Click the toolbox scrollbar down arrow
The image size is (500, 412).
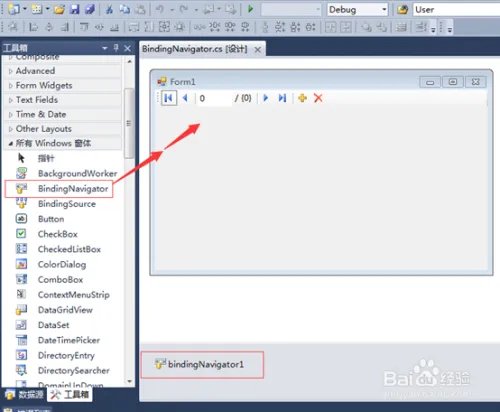[x=129, y=381]
